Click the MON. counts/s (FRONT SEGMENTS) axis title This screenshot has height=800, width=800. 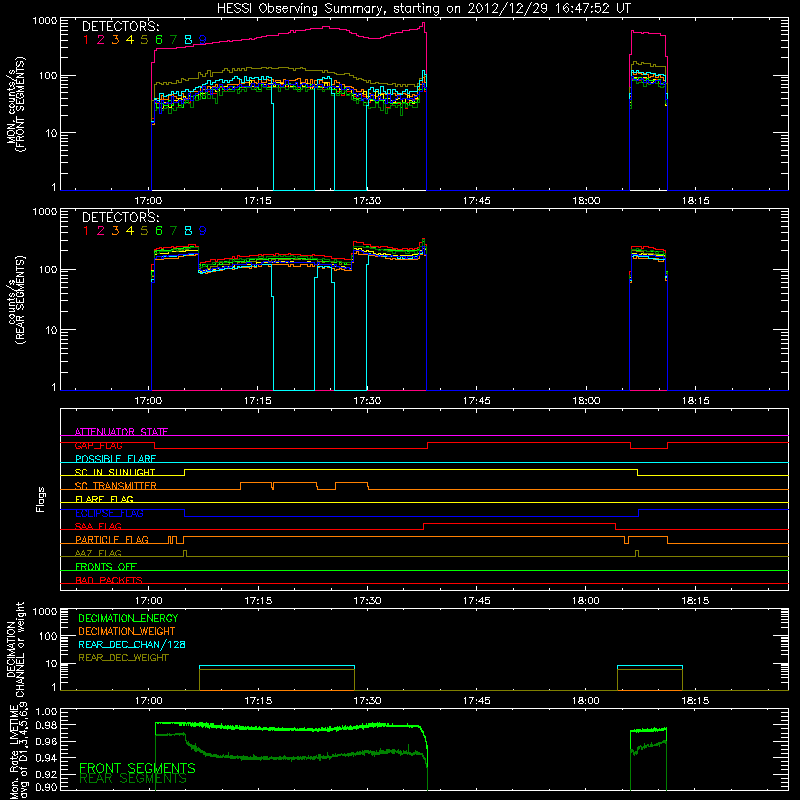pyautogui.click(x=15, y=104)
